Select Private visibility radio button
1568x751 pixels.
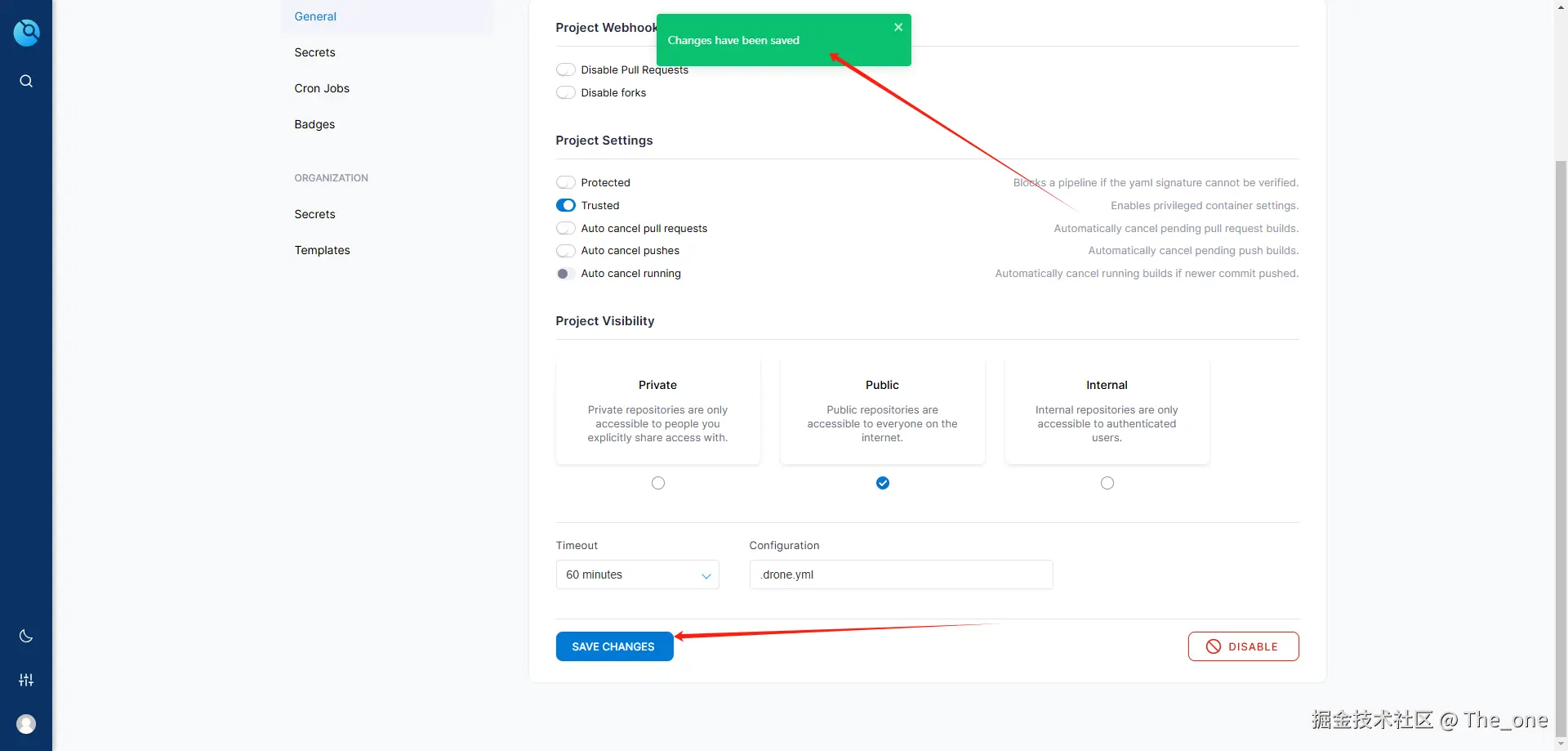click(658, 483)
